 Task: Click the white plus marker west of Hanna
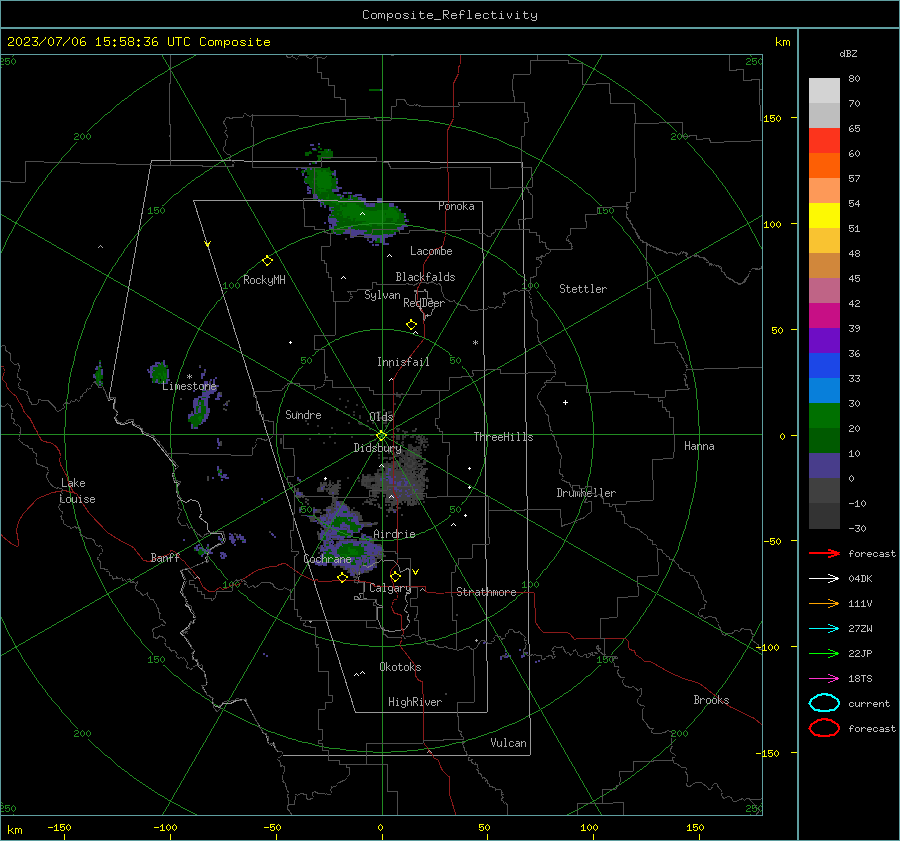pyautogui.click(x=565, y=402)
